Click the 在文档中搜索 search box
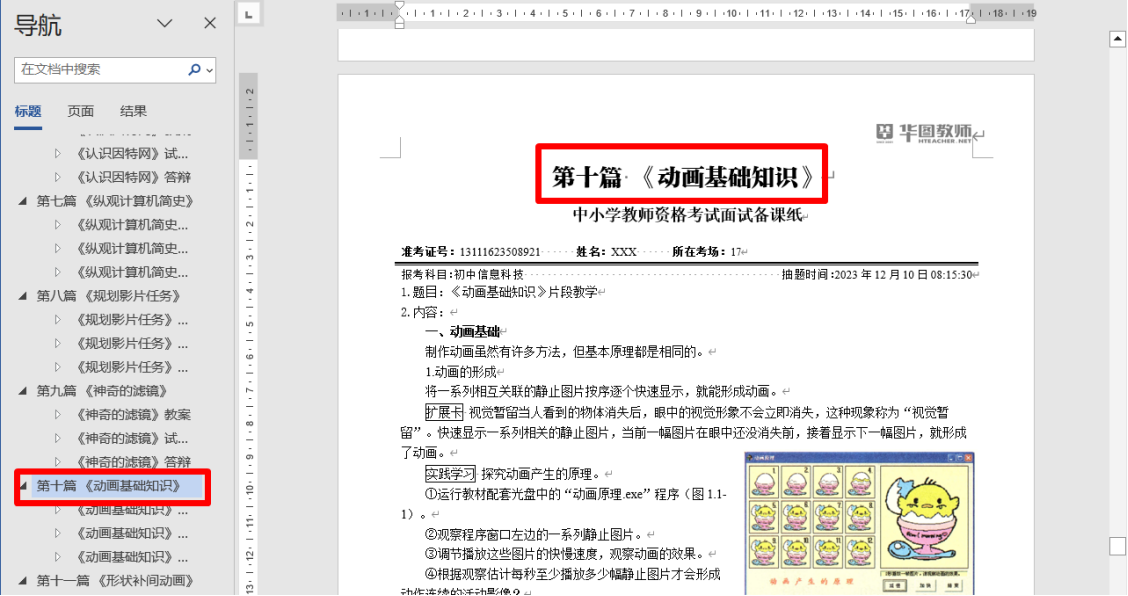Image resolution: width=1128 pixels, height=596 pixels. click(100, 70)
